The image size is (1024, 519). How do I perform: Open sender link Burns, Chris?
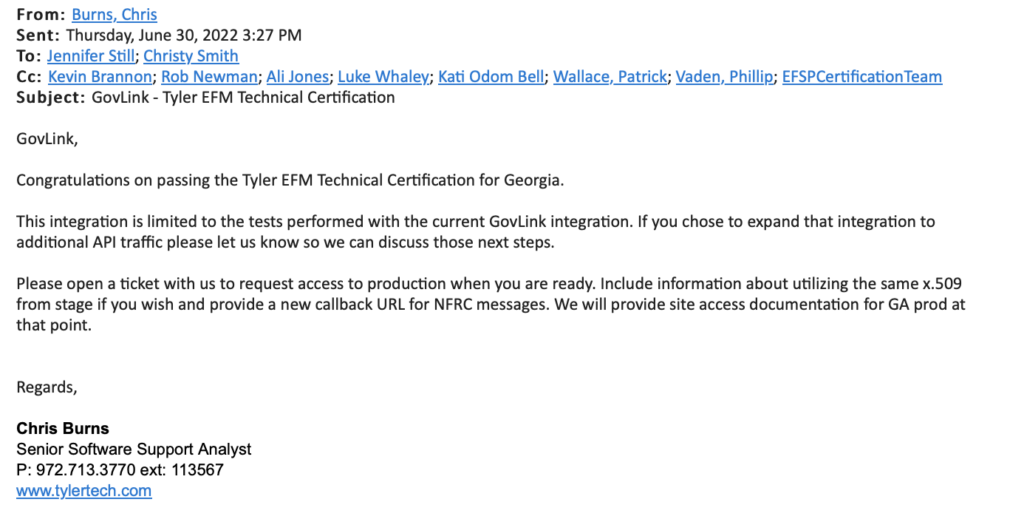pos(114,14)
